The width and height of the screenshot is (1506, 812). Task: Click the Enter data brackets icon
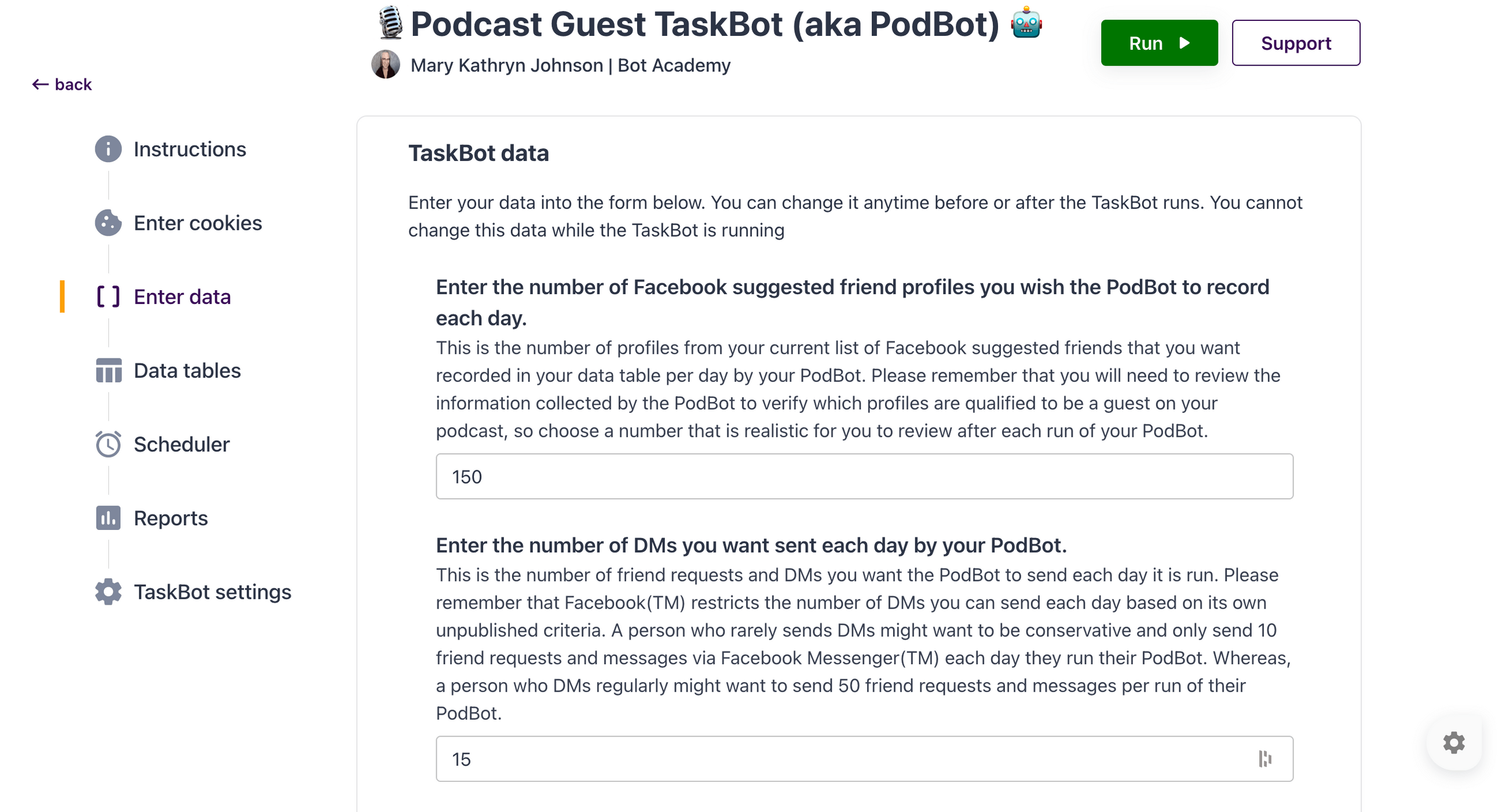pyautogui.click(x=108, y=297)
